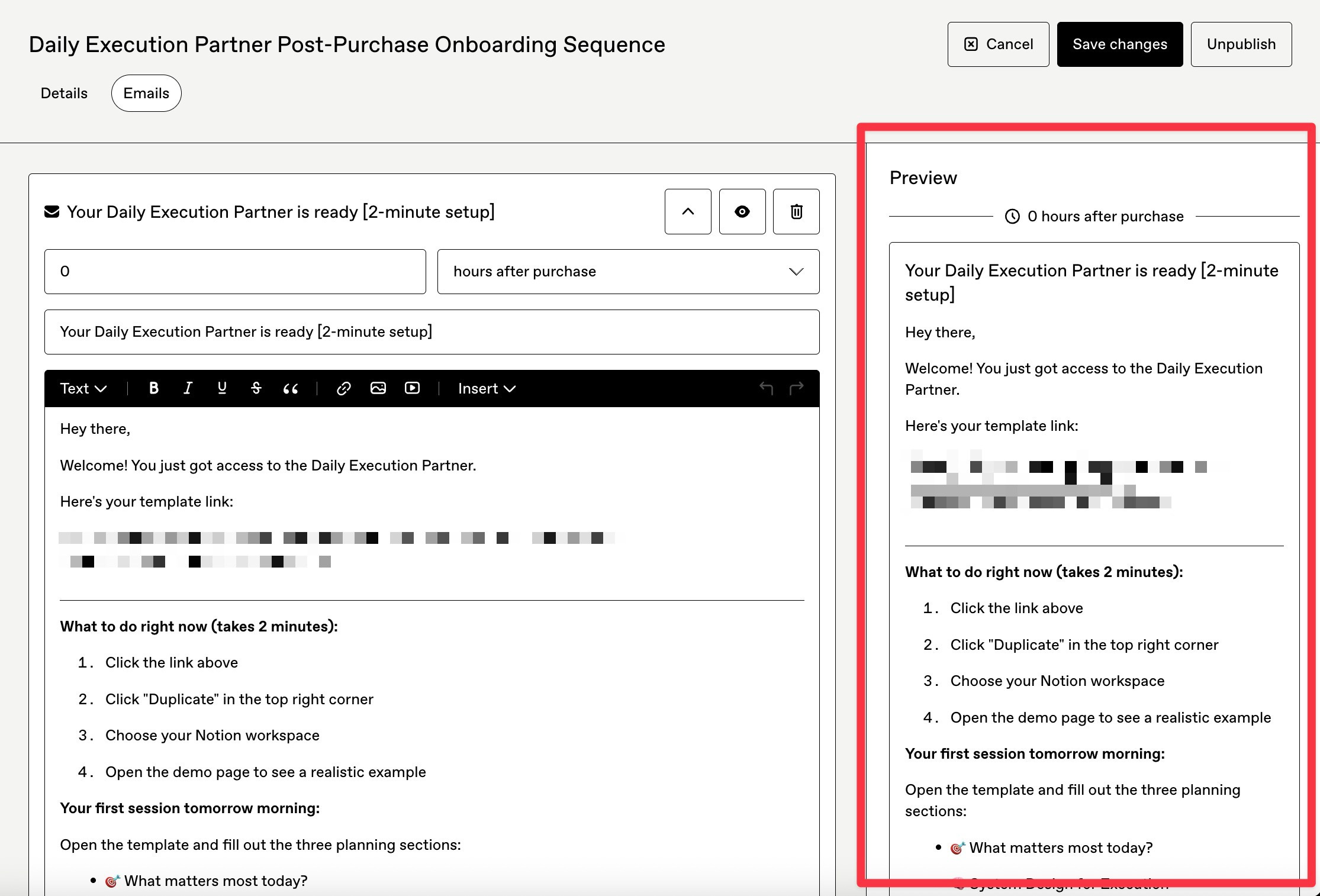Select the Emails tab
This screenshot has height=896, width=1320.
(146, 94)
